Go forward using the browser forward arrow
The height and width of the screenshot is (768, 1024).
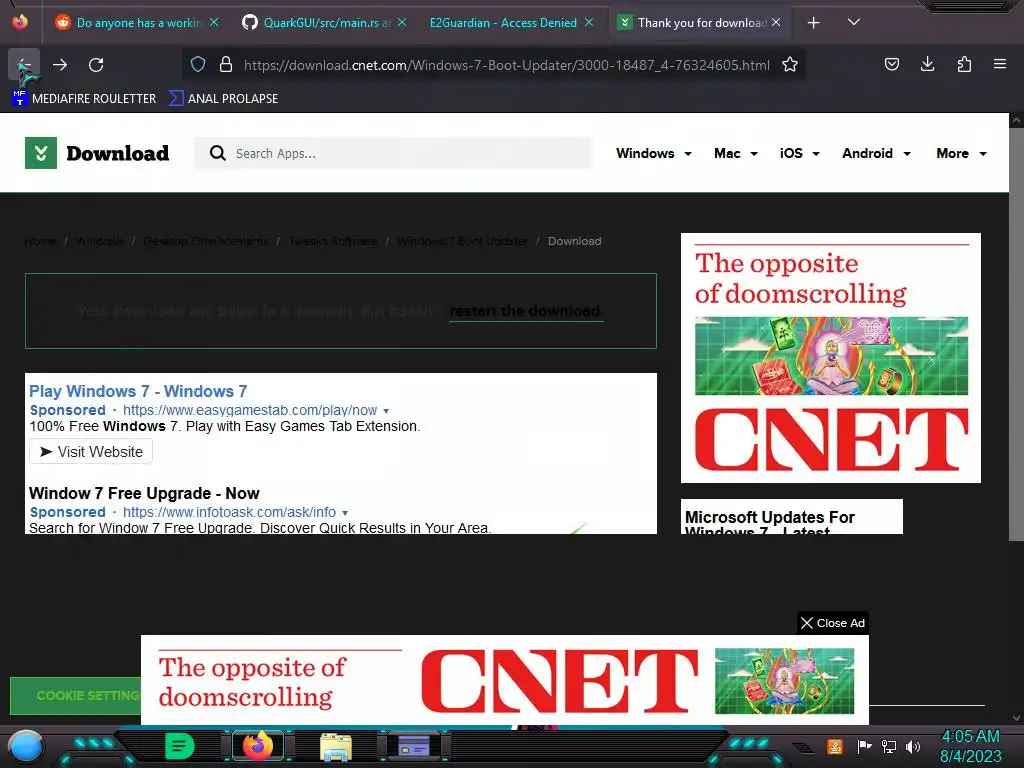(x=60, y=65)
